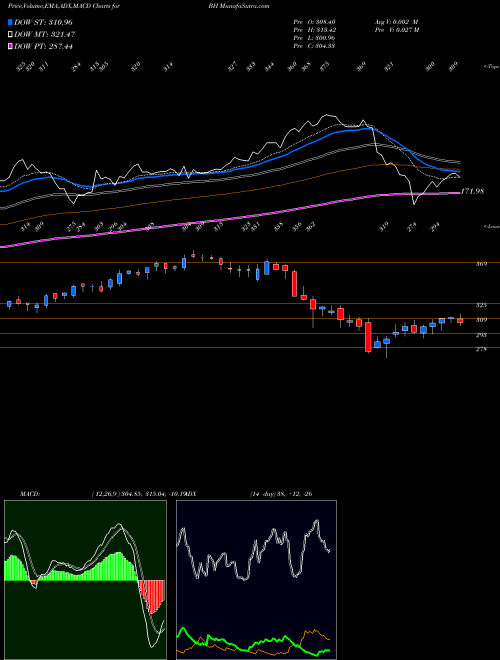Click the blue DOW ST legend swatch
The width and height of the screenshot is (500, 660).
pyautogui.click(x=10, y=22)
